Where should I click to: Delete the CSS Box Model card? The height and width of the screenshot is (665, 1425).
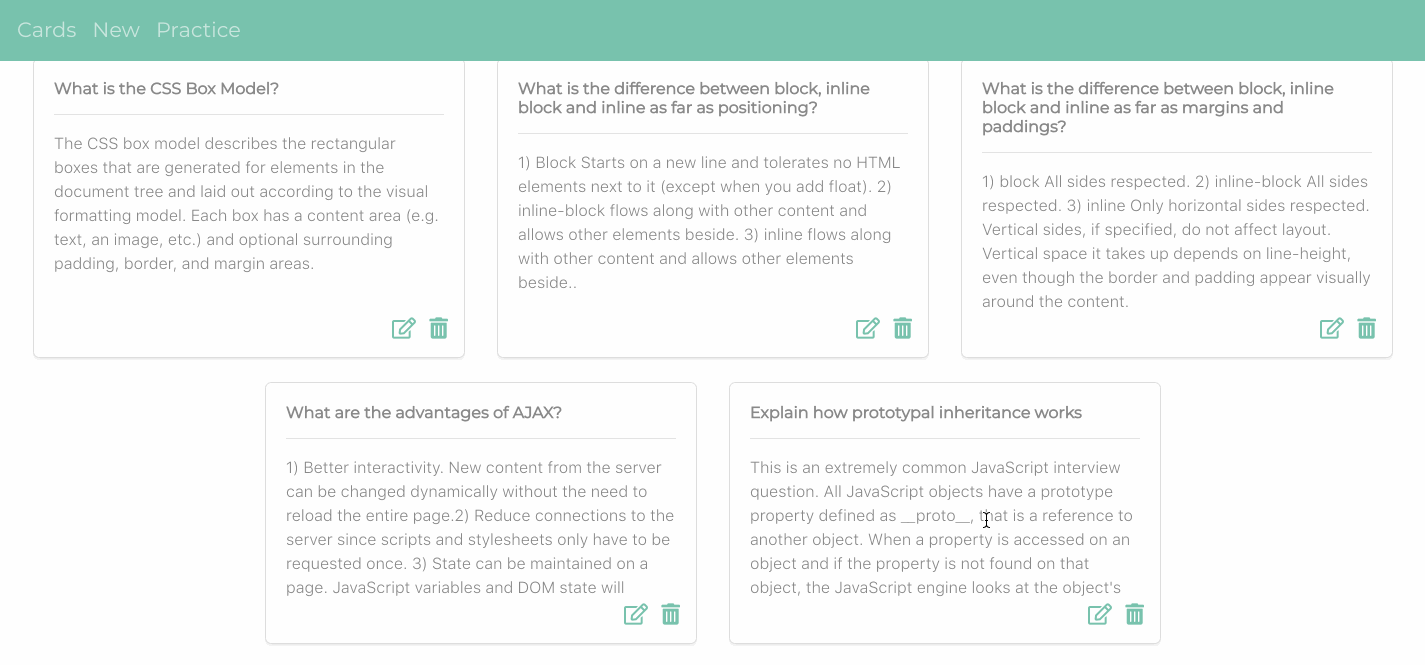[438, 328]
